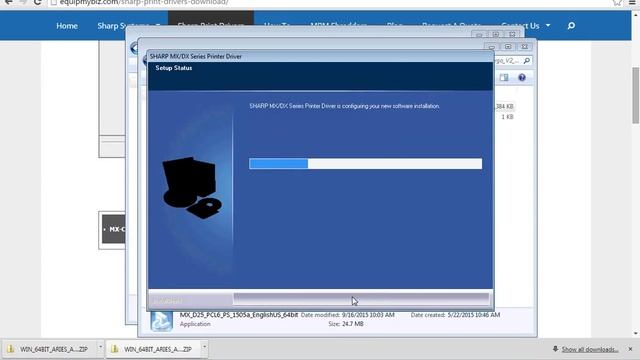
Task: Click the browser vertical scrollbar thumb
Action: 636,95
